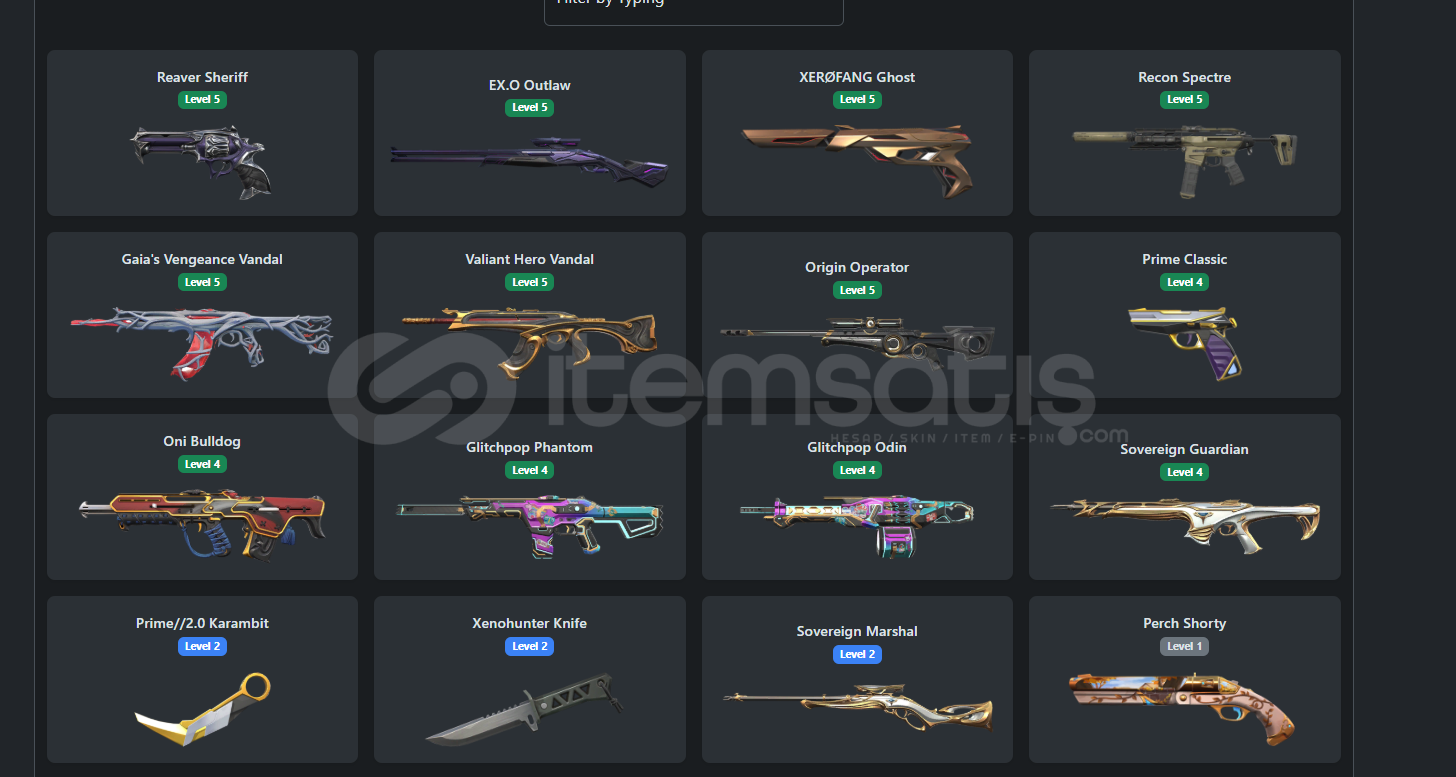The image size is (1456, 777).
Task: Click Level 2 badge under Xenohunter Knife
Action: (x=529, y=646)
